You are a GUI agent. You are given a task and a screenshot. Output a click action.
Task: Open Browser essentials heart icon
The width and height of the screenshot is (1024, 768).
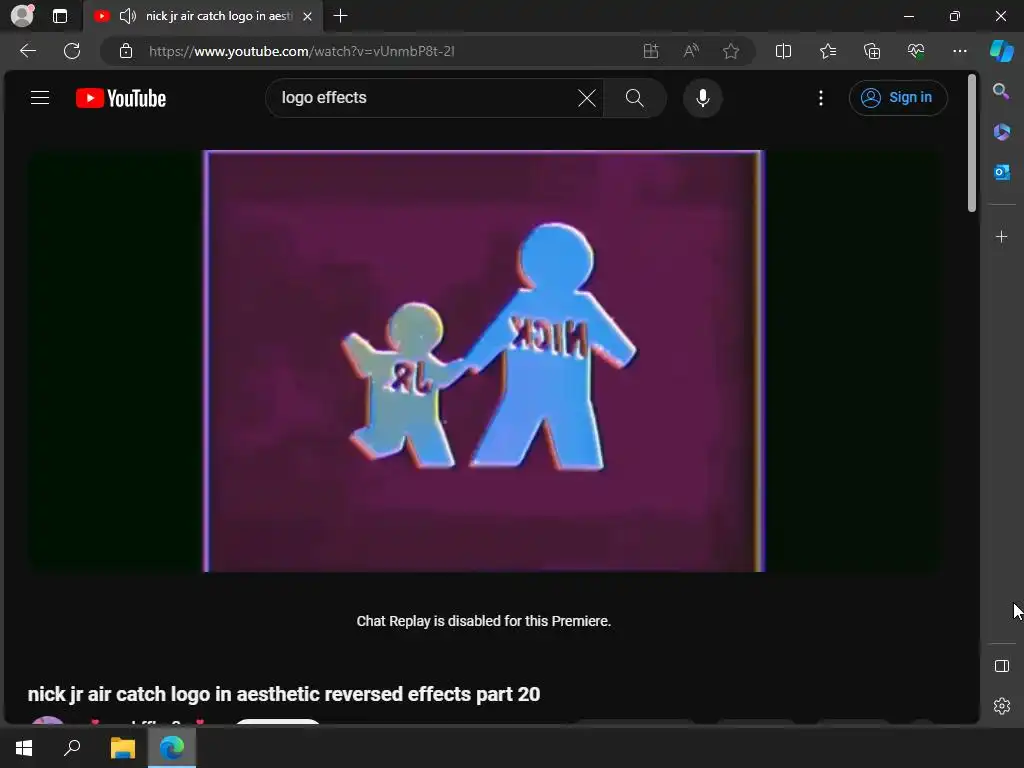(916, 51)
